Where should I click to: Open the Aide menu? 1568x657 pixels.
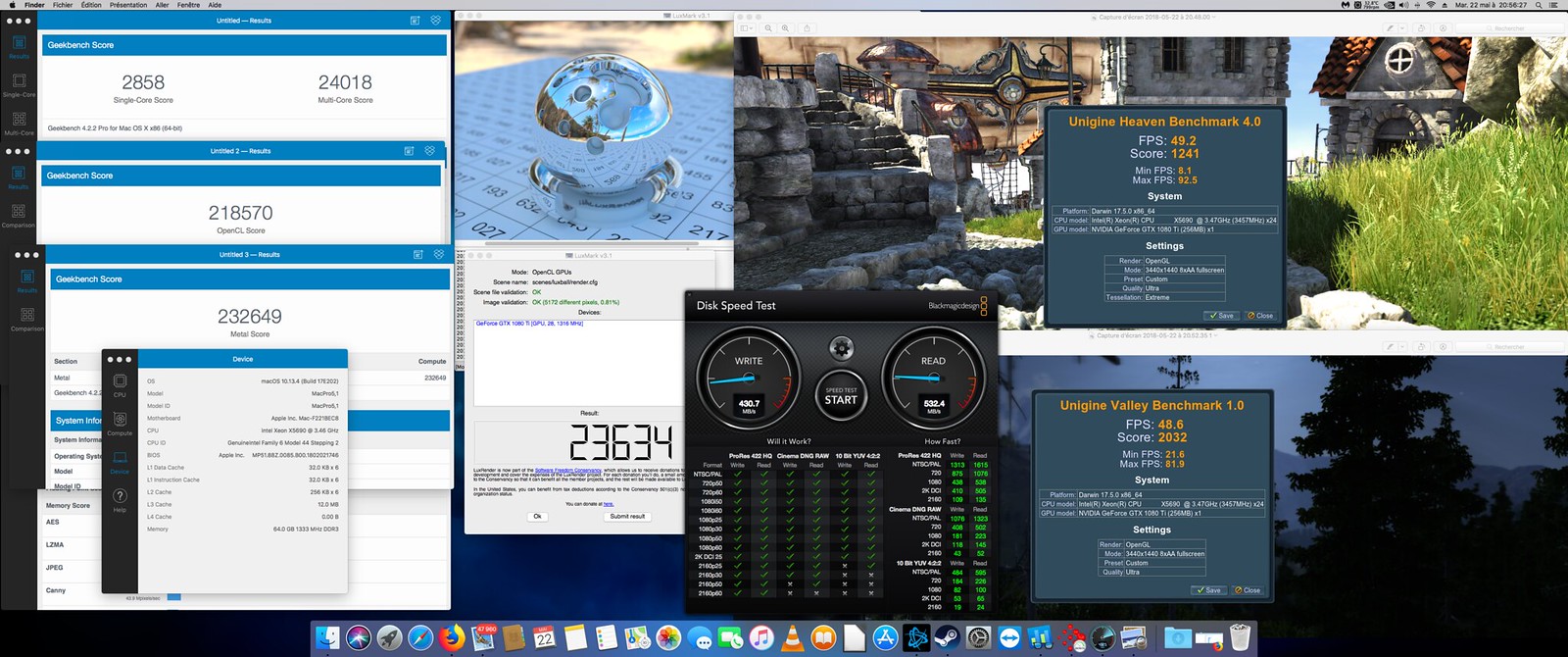click(215, 5)
